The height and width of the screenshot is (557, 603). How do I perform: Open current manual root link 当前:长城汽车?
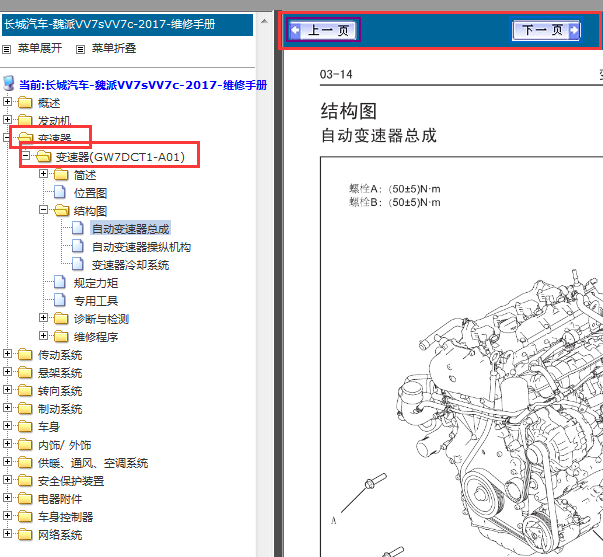(x=143, y=85)
